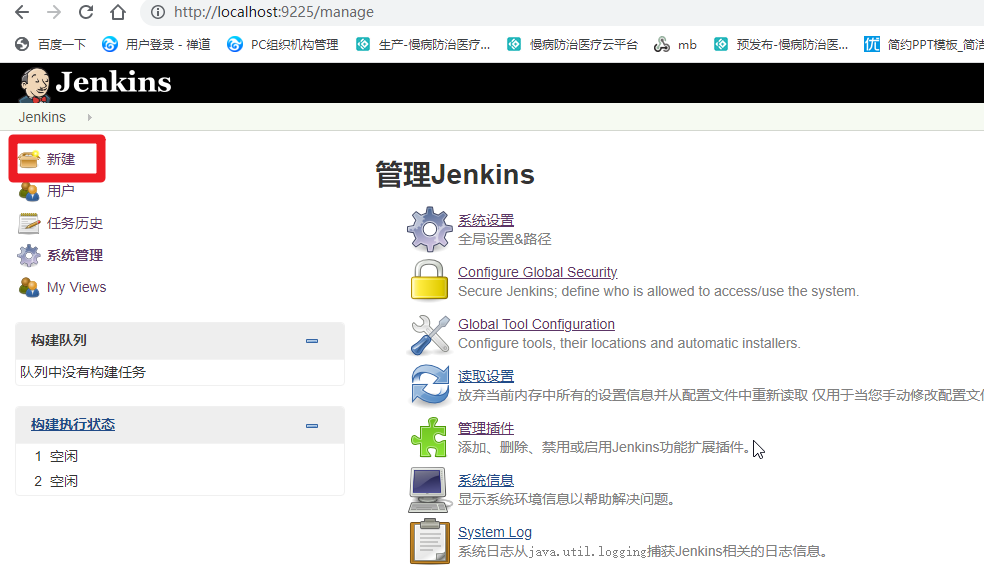Expand the breadcrumb arrow next to Jenkins
The width and height of the screenshot is (984, 565).
point(90,117)
